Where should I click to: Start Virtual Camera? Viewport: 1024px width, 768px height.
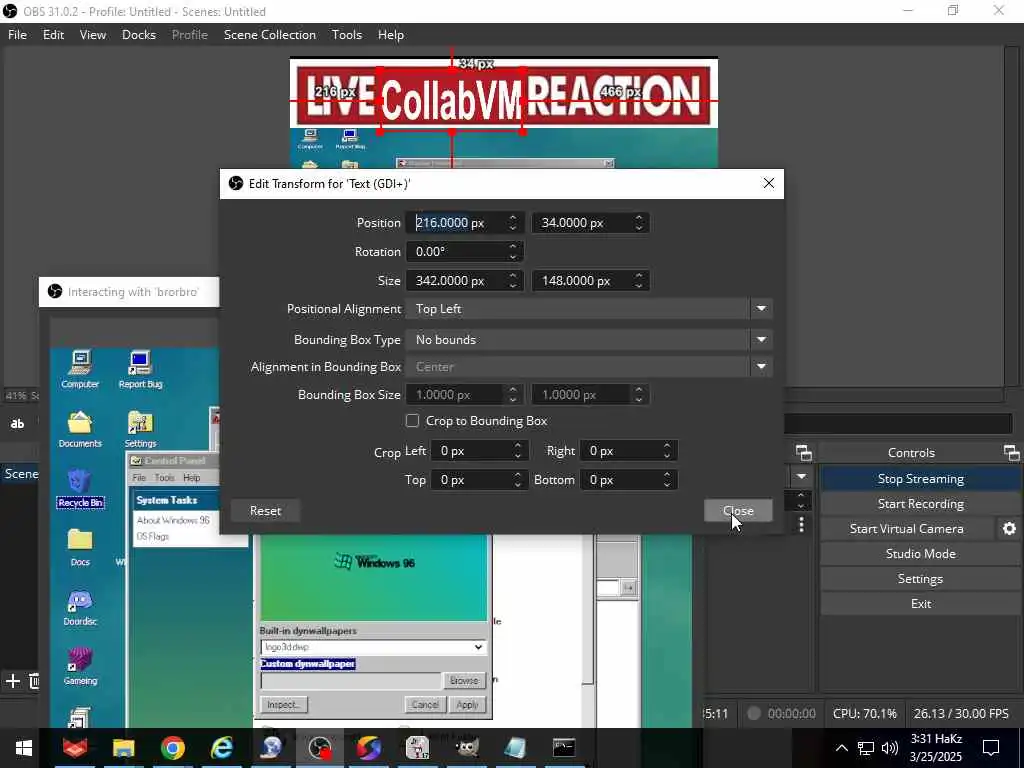pyautogui.click(x=906, y=529)
